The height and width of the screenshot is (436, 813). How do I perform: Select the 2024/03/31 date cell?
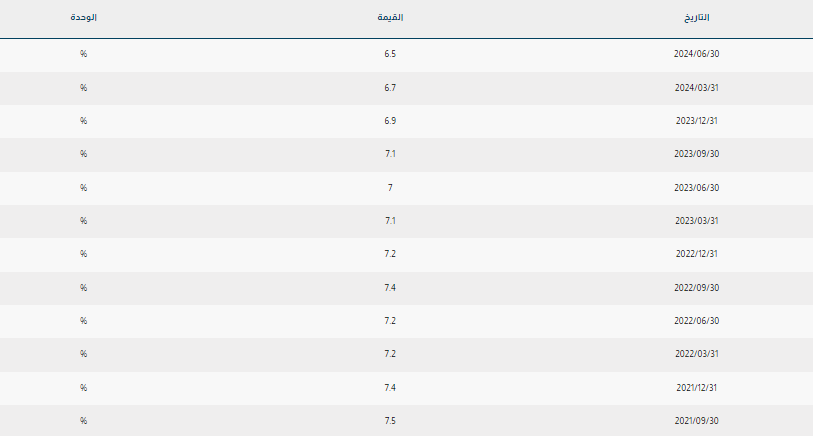point(697,87)
